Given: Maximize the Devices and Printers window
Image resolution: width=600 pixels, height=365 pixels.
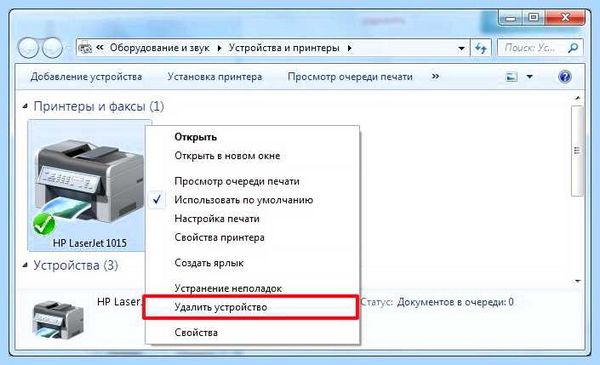Looking at the screenshot, I should [x=533, y=18].
